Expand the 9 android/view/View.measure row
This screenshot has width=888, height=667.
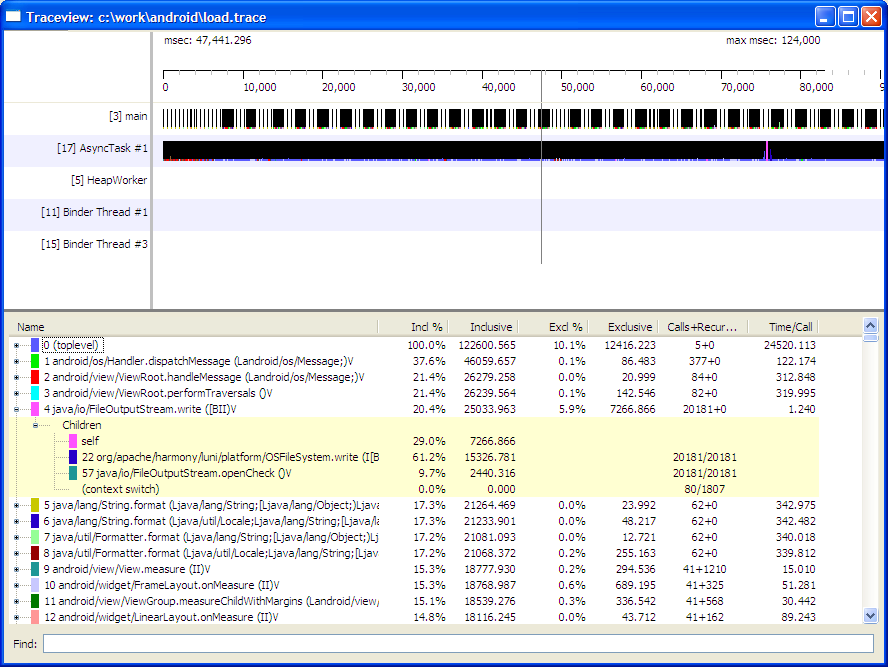tap(16, 569)
